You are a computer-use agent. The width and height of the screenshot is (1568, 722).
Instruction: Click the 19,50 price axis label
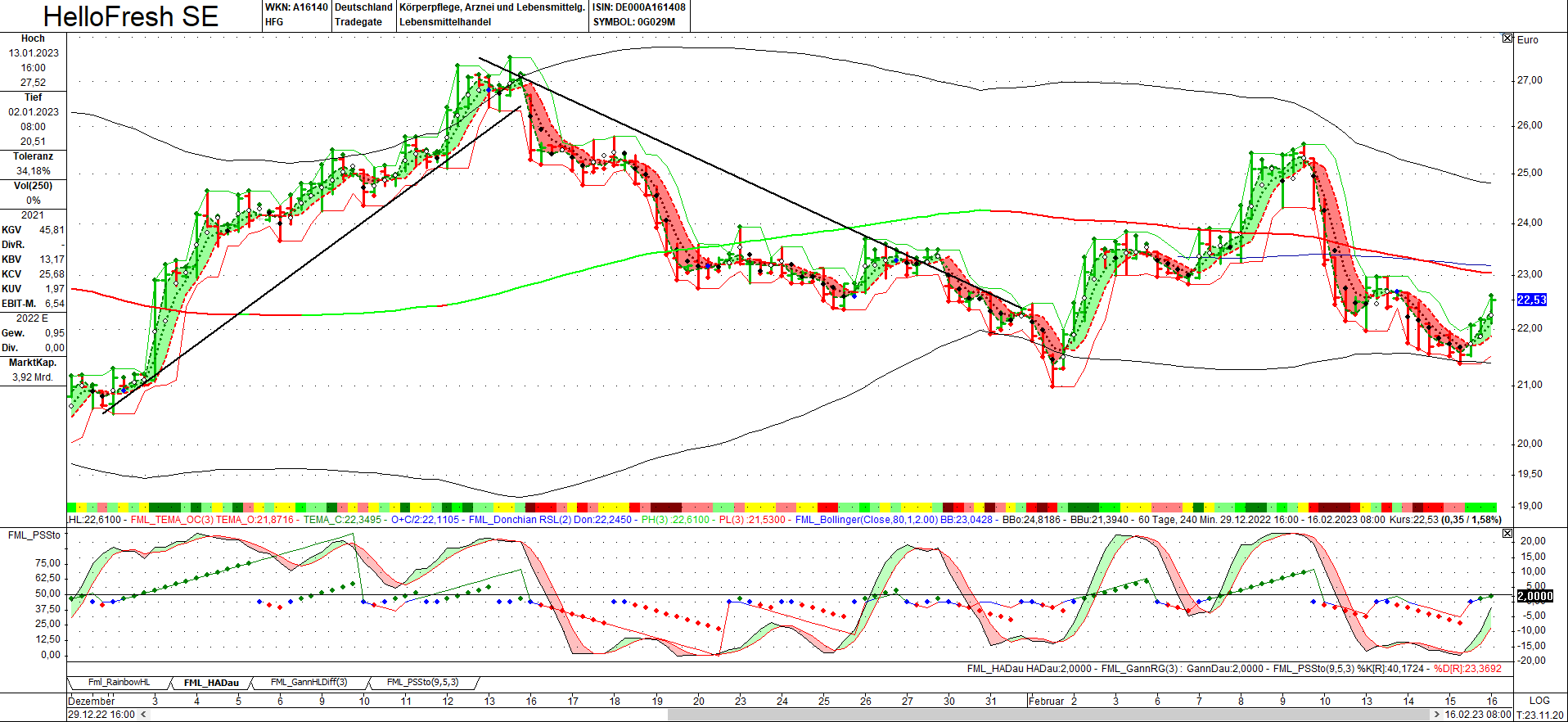pos(1530,474)
